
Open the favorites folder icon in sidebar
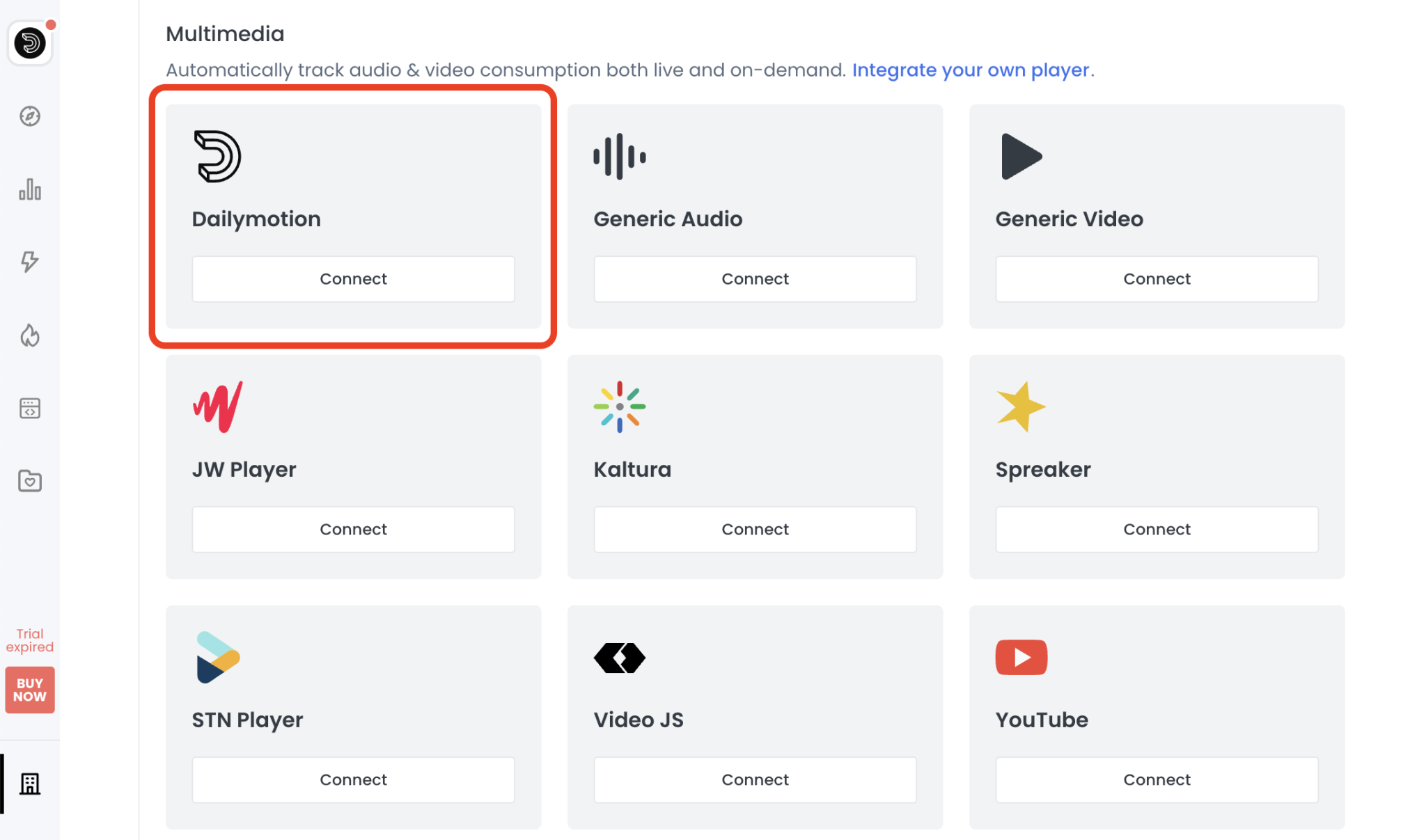click(x=29, y=481)
